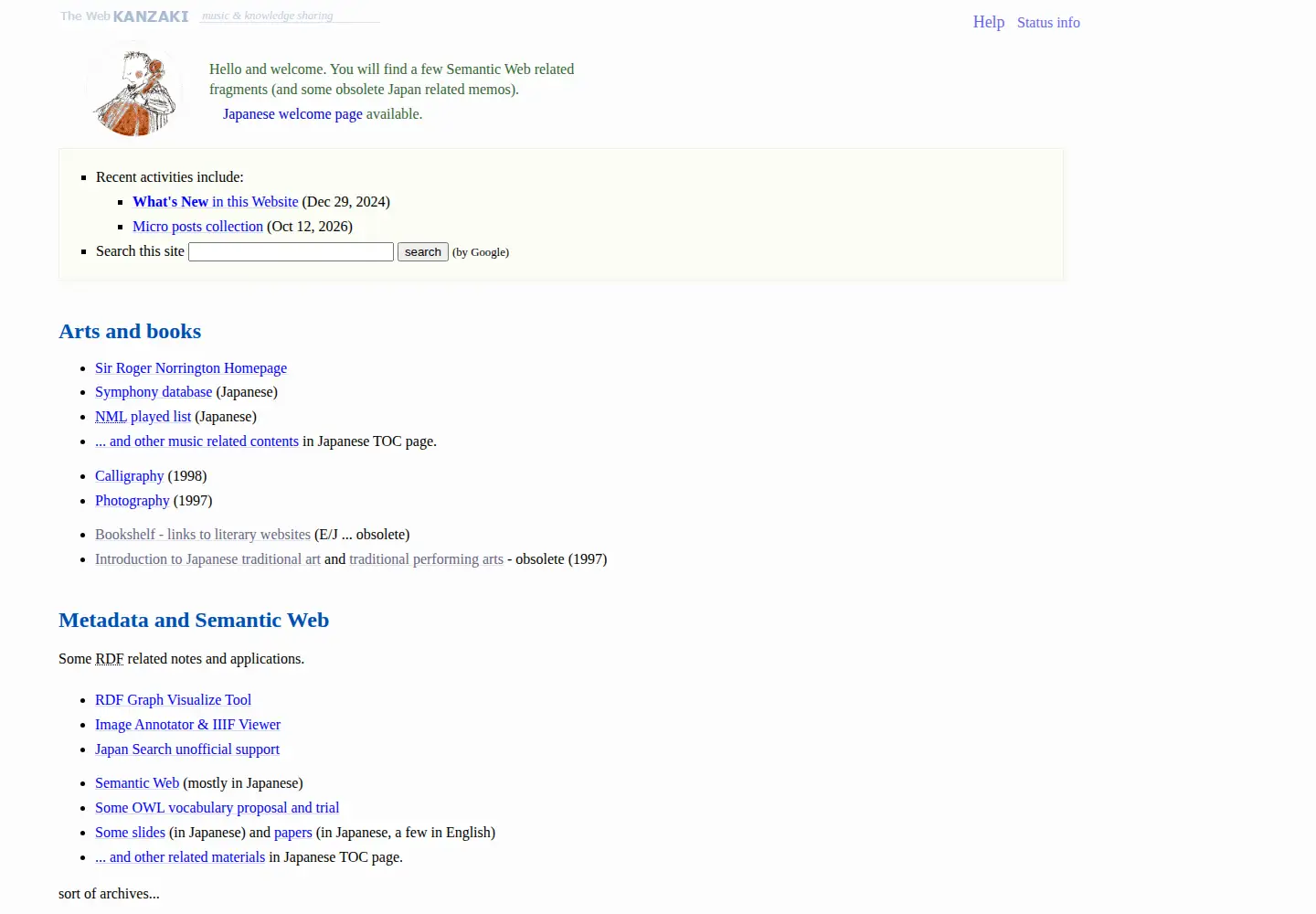
Task: Open traditional performing arts link
Action: tap(426, 559)
